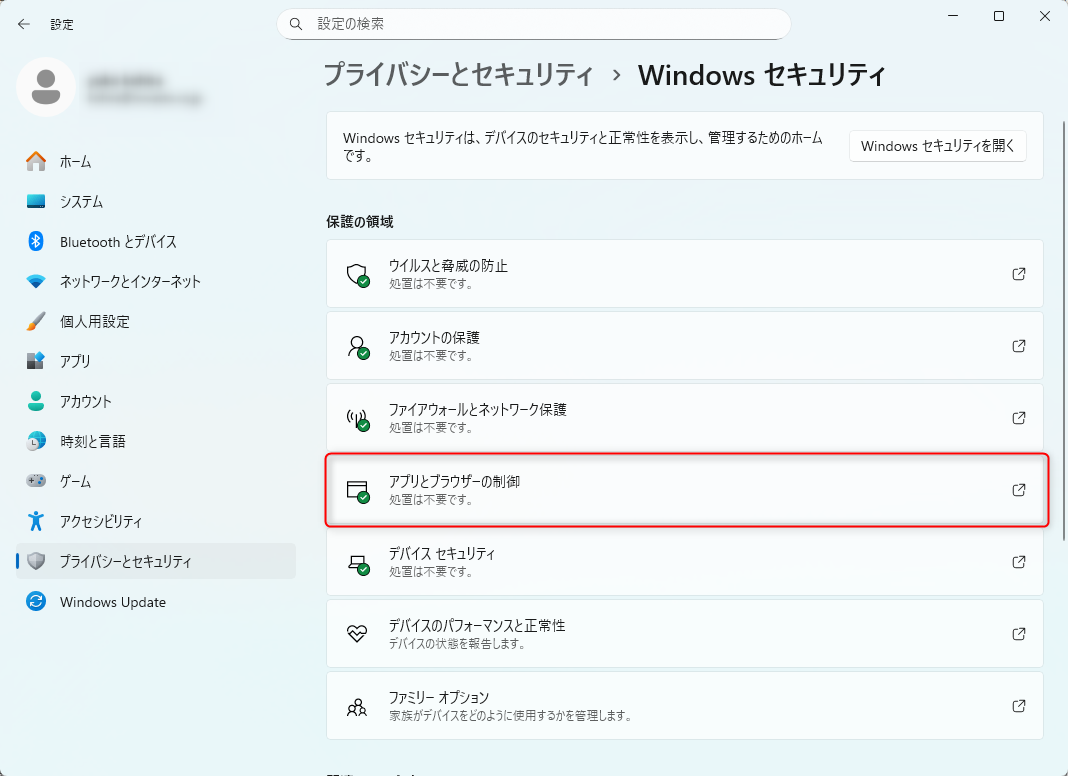The height and width of the screenshot is (776, 1068).
Task: Click the ウイルスと脅威の防止 shield icon
Action: tap(358, 275)
